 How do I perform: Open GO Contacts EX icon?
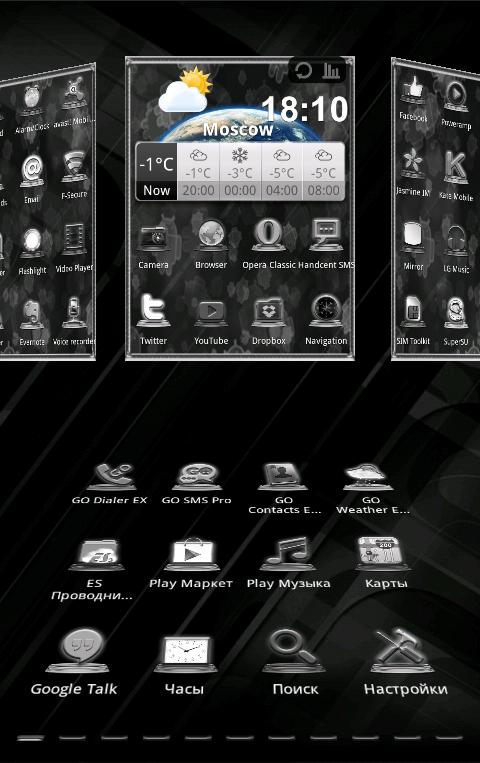click(x=284, y=476)
